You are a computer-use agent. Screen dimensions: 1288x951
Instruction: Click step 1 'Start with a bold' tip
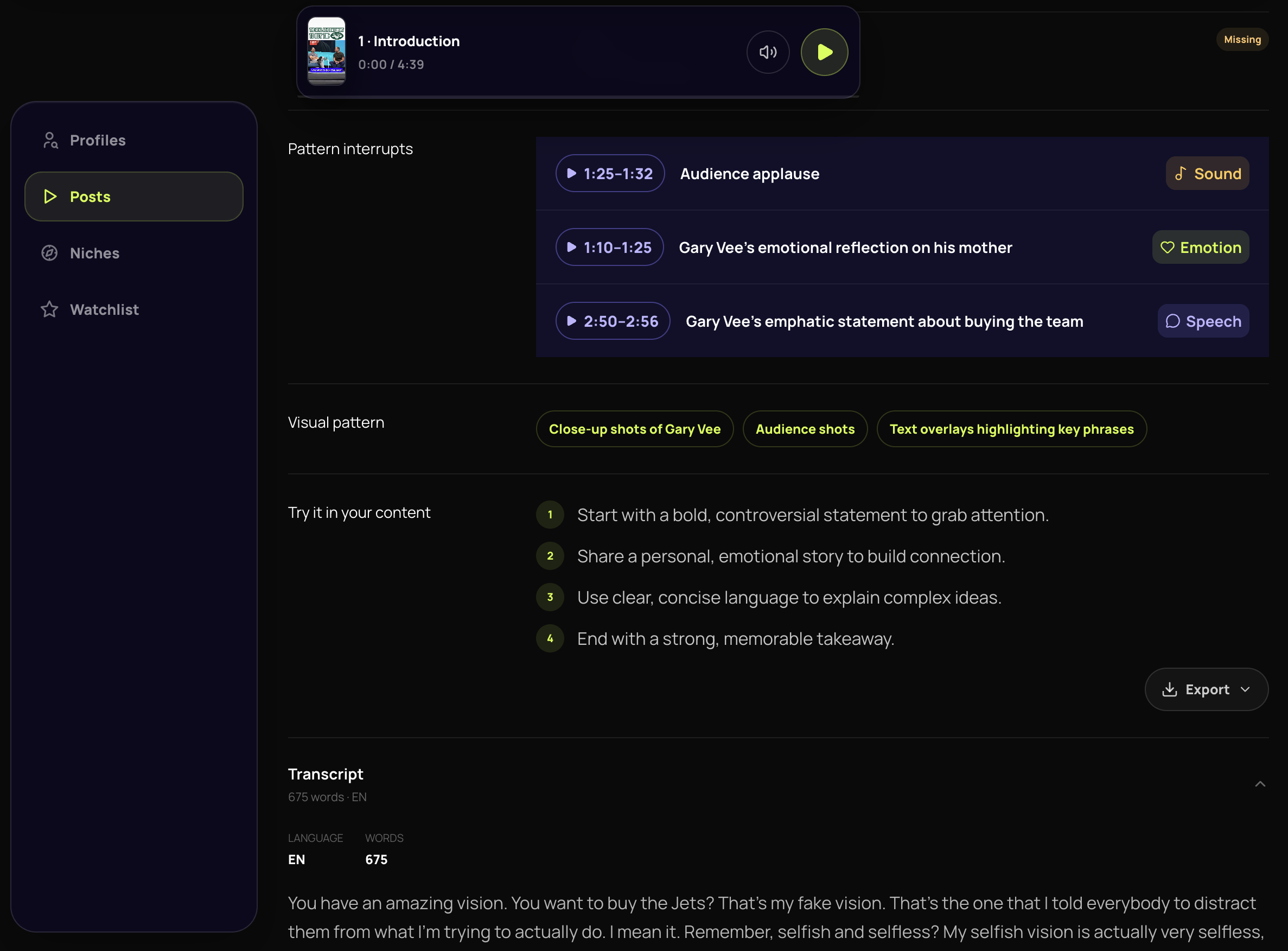(x=812, y=515)
